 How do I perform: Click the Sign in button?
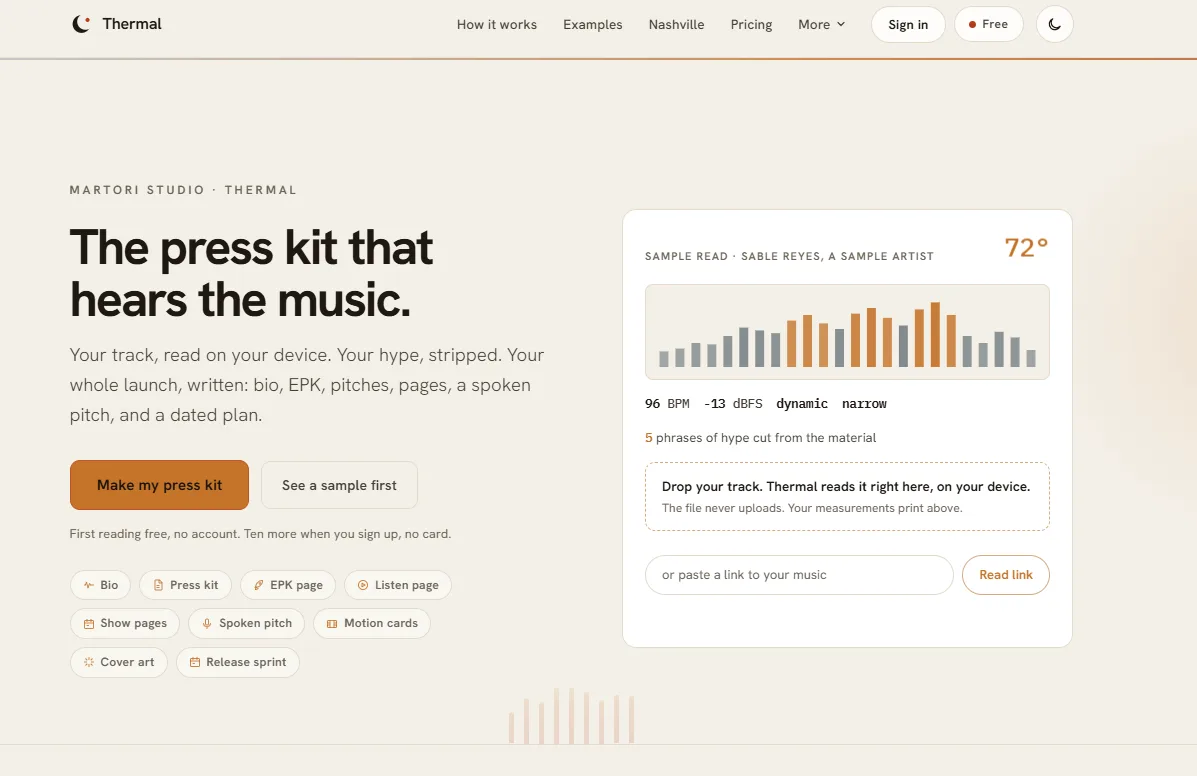click(908, 24)
